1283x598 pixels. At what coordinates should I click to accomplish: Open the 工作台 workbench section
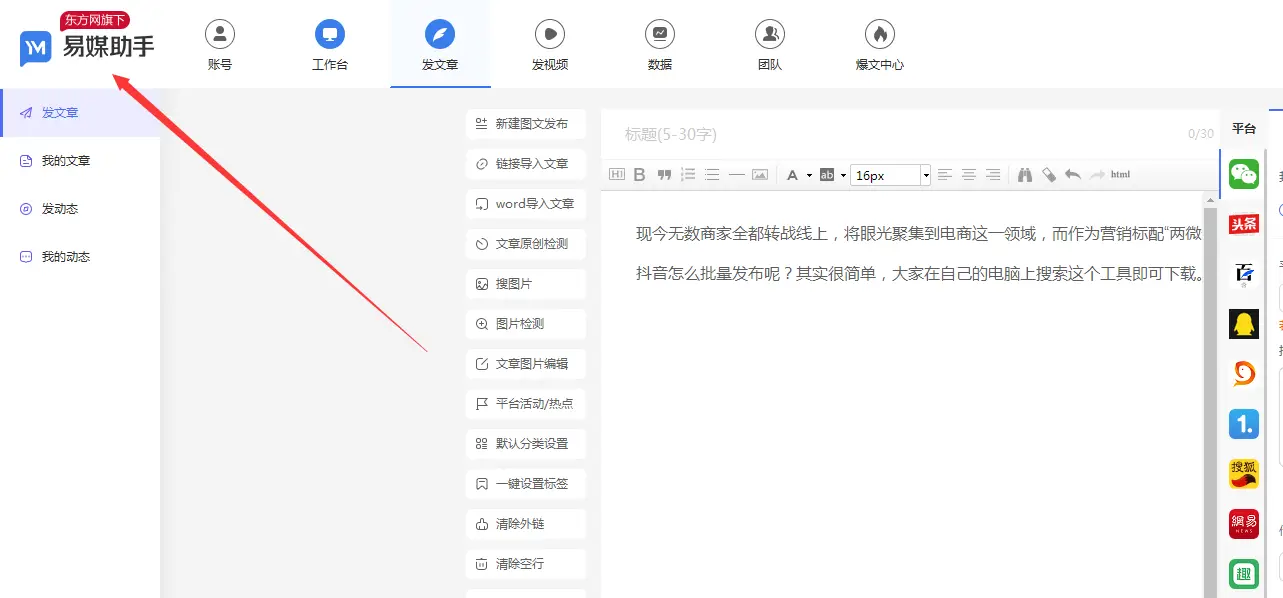(x=330, y=46)
